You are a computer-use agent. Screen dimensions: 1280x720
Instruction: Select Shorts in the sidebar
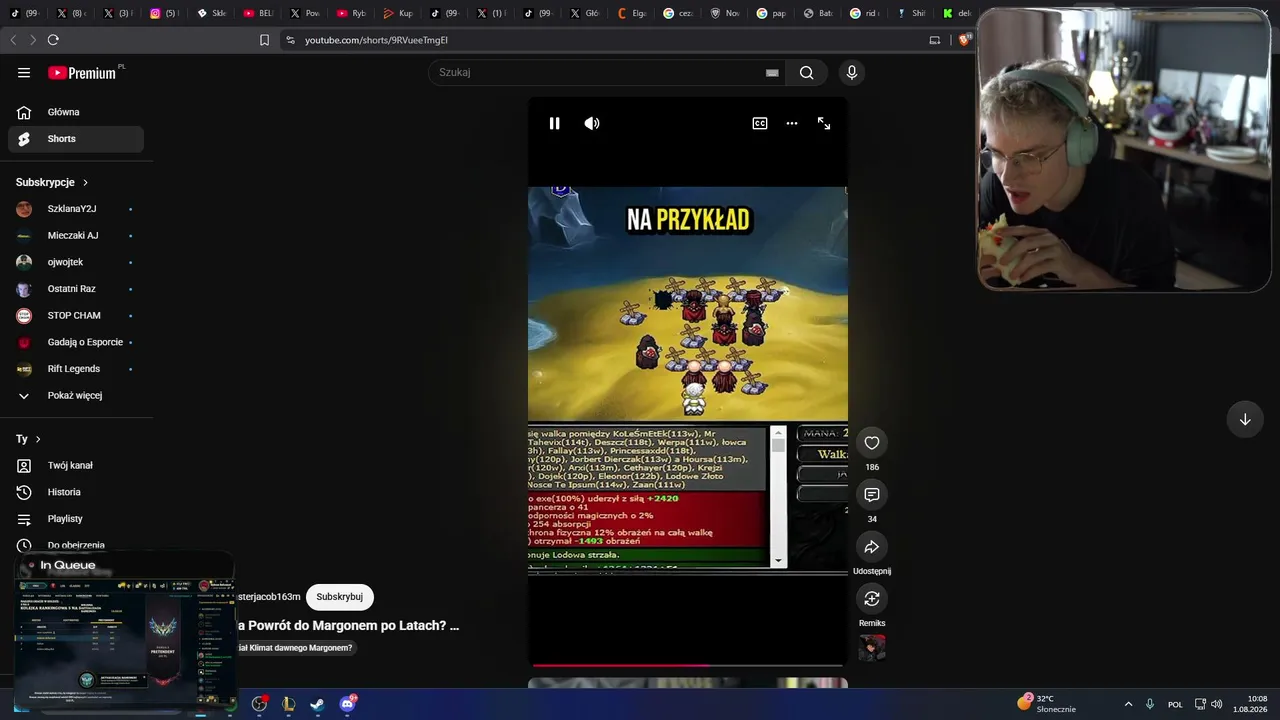pyautogui.click(x=76, y=139)
